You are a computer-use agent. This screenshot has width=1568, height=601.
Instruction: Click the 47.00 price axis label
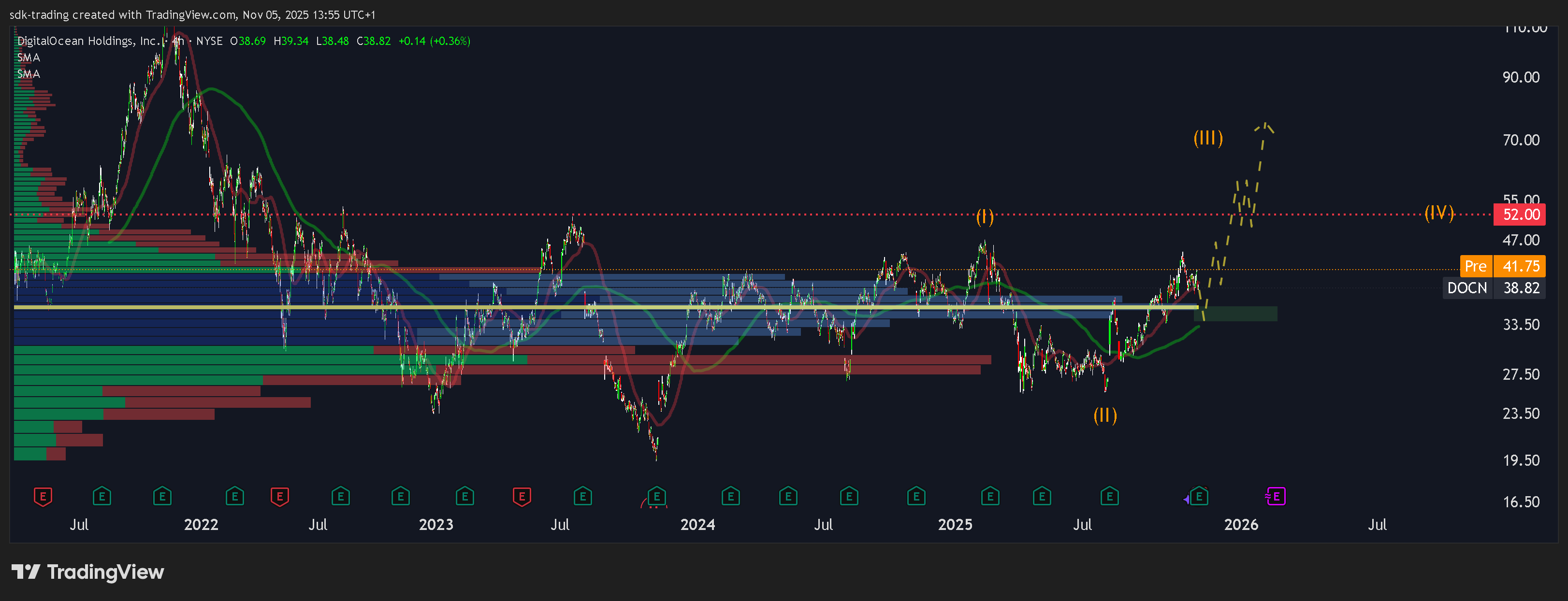point(1521,240)
